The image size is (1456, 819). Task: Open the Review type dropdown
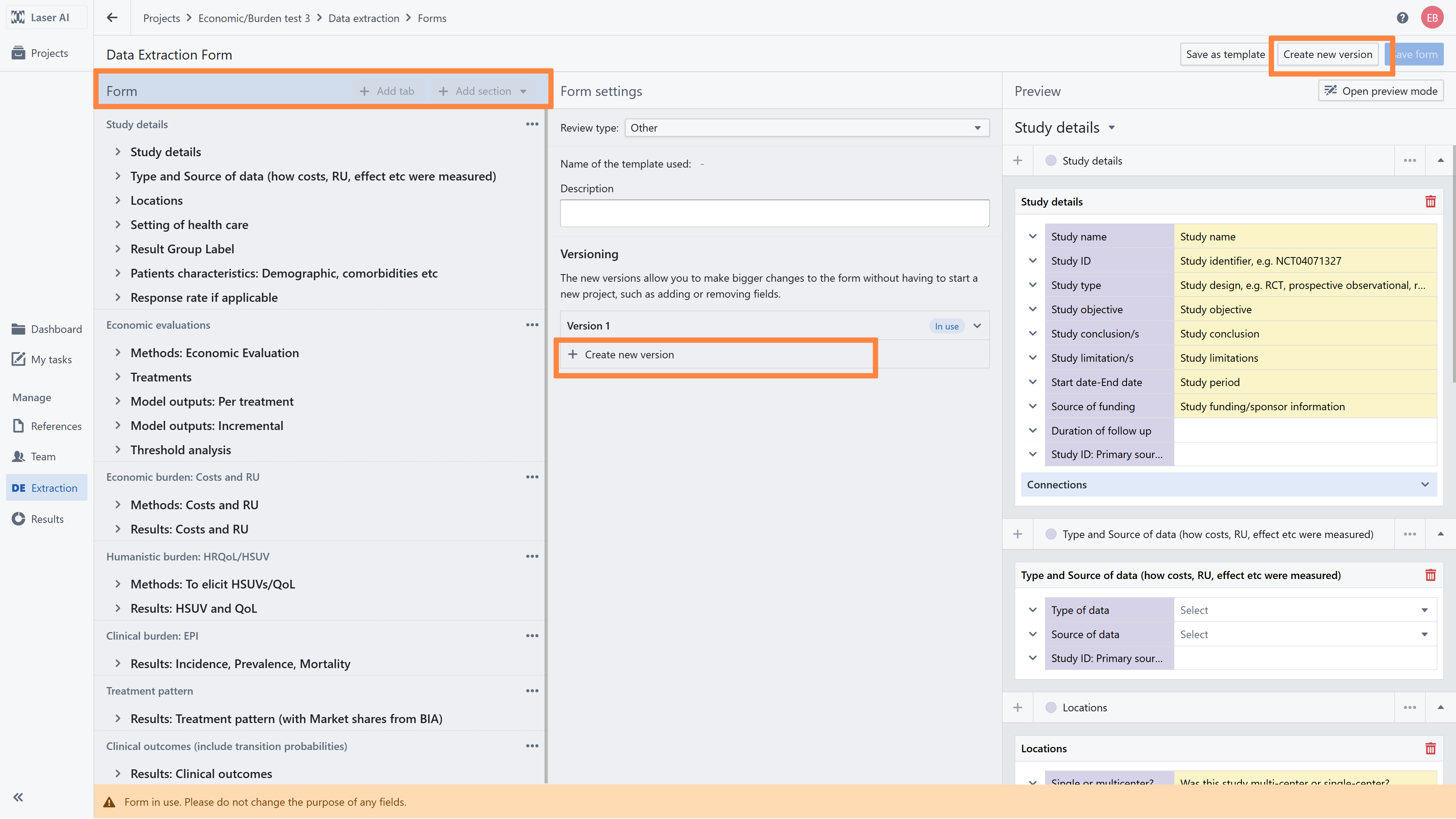tap(806, 128)
